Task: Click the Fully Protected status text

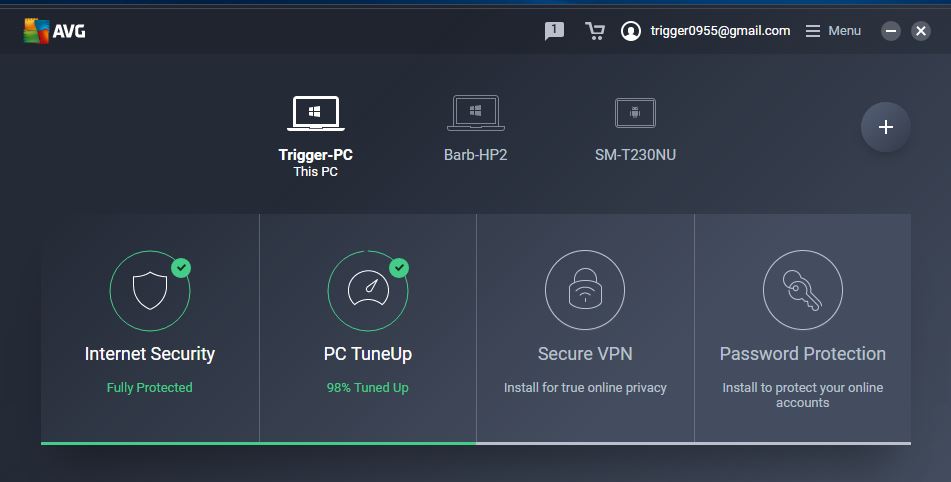Action: pyautogui.click(x=149, y=387)
